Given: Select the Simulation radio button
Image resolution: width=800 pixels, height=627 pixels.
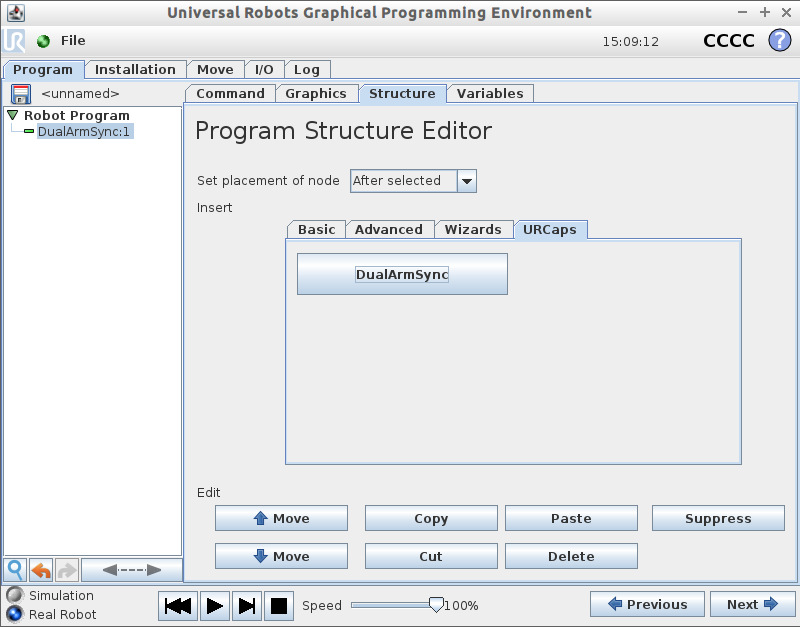Looking at the screenshot, I should [14, 595].
